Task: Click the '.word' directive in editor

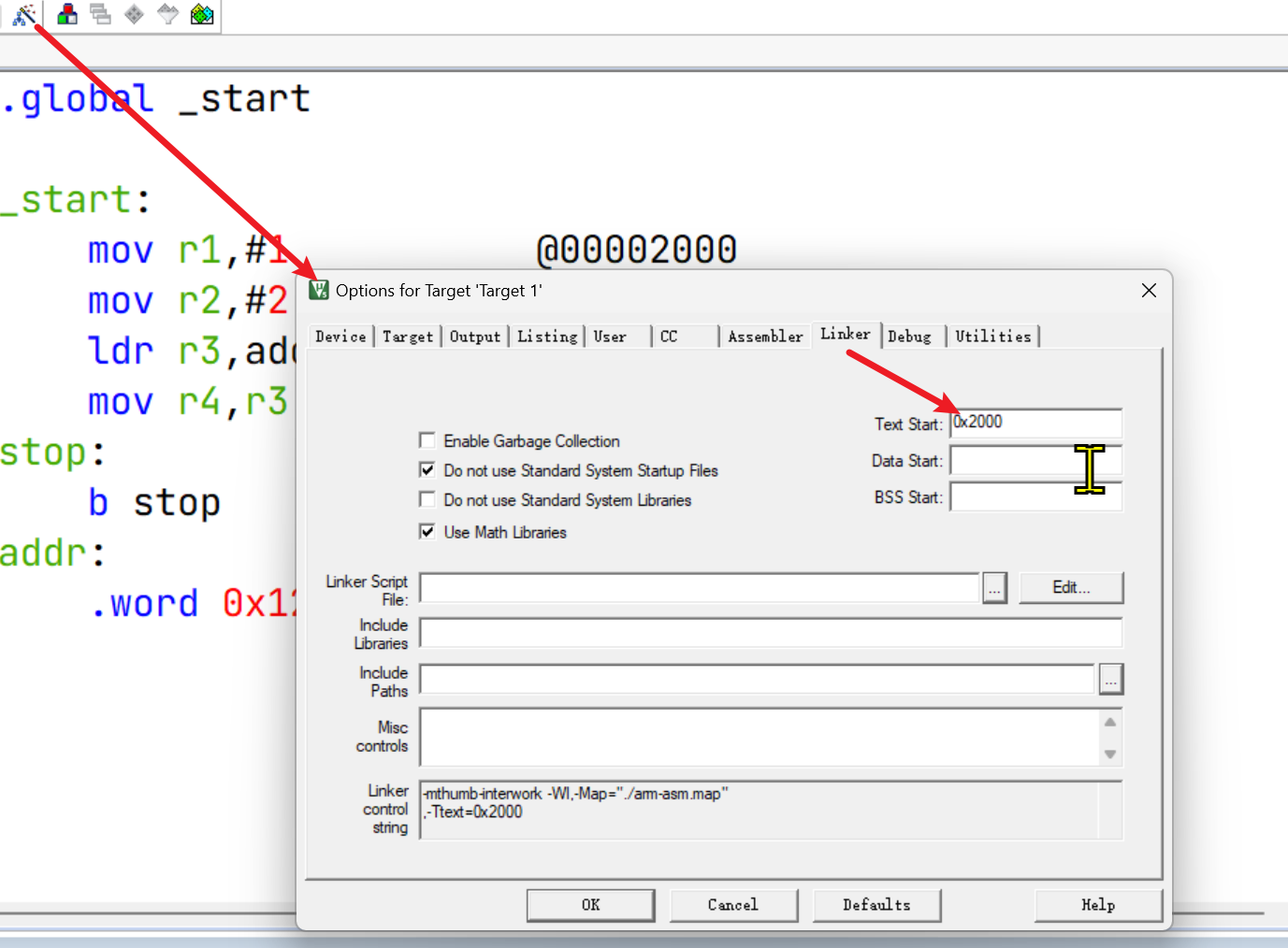Action: [144, 604]
